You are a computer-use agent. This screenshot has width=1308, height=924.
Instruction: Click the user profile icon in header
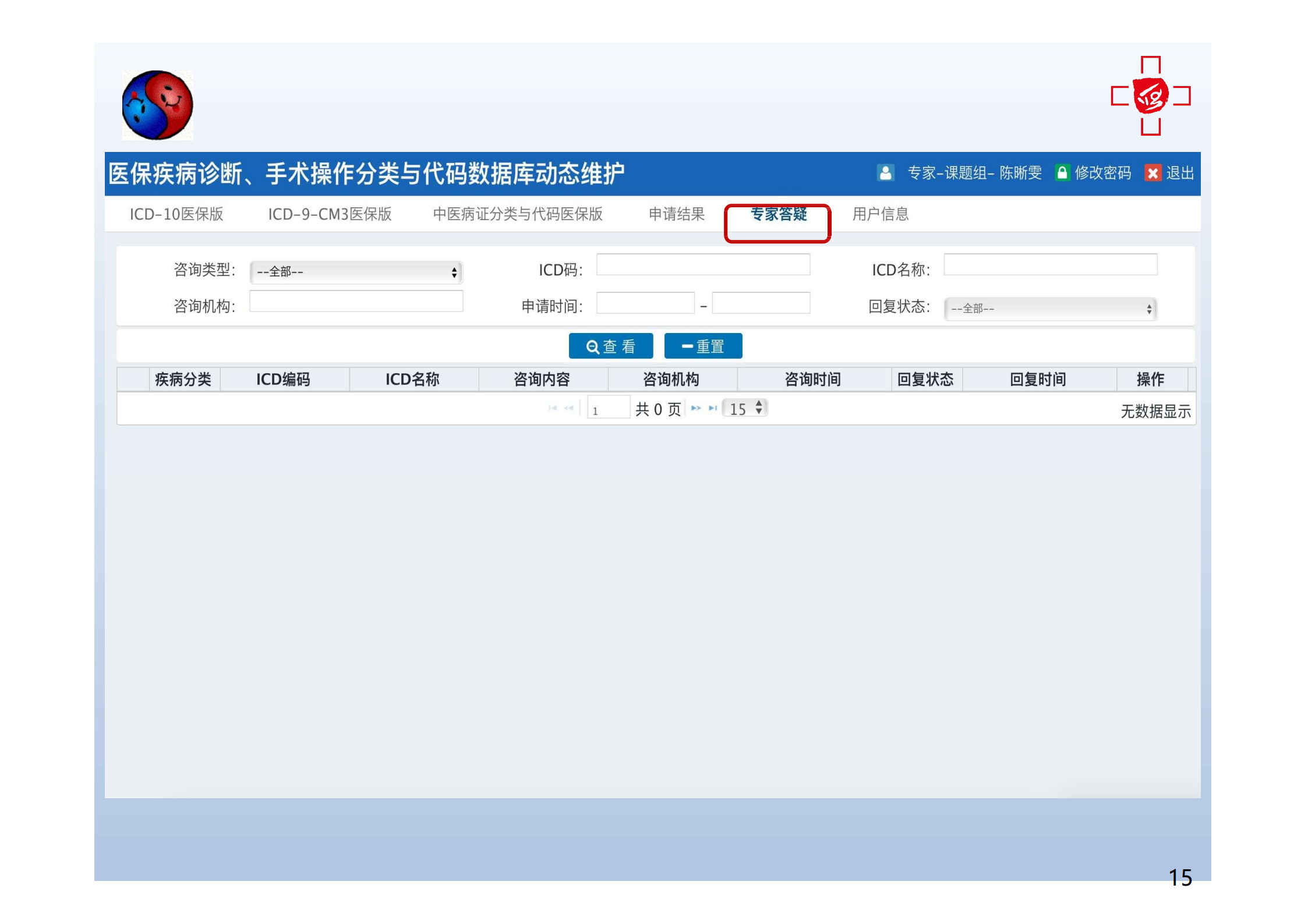click(x=885, y=173)
